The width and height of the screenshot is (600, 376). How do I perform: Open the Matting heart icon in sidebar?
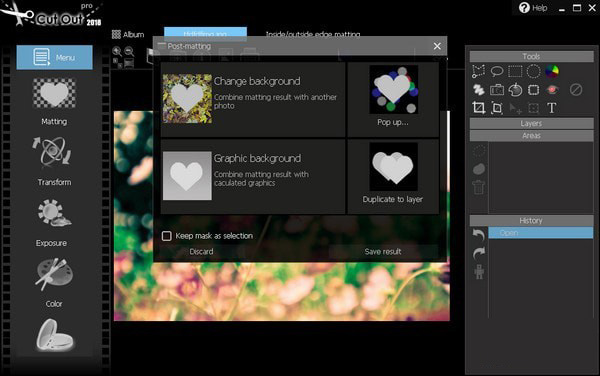coord(54,93)
